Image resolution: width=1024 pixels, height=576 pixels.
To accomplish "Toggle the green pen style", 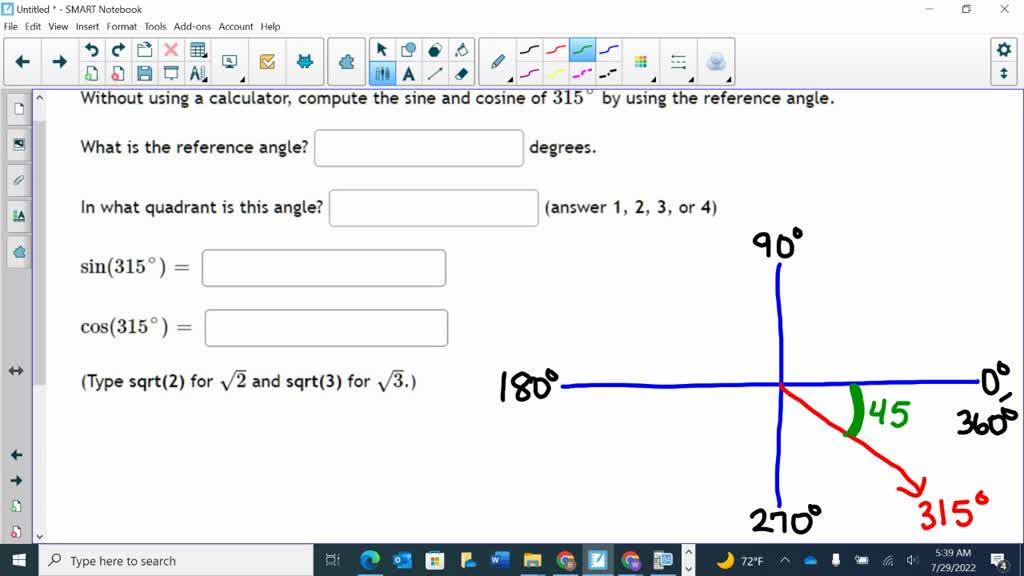I will coord(582,51).
